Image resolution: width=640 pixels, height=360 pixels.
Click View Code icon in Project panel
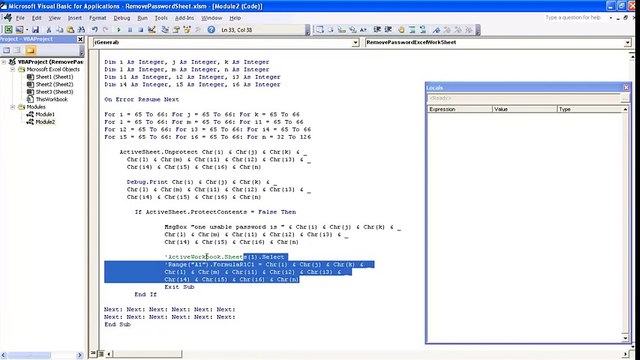tap(7, 50)
